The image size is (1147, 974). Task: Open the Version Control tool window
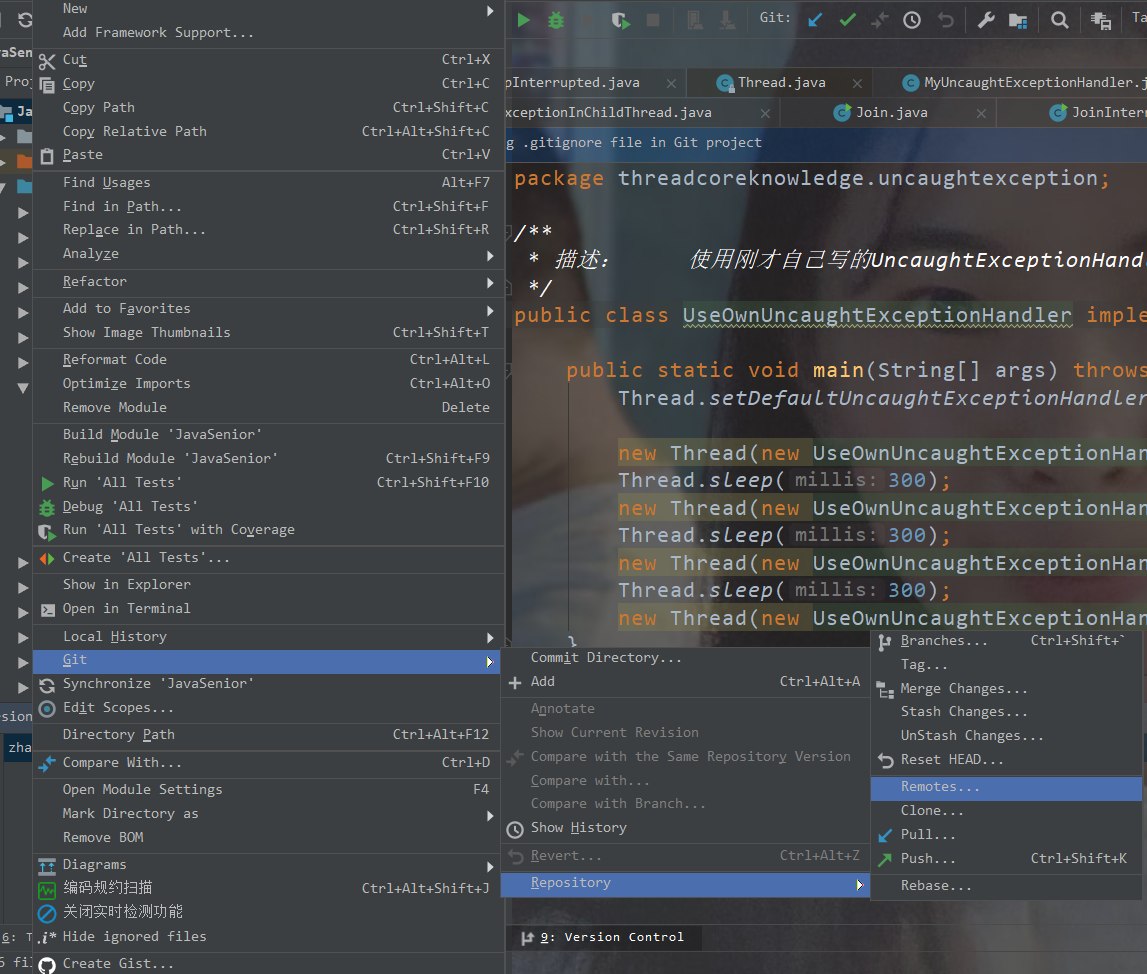[611, 937]
